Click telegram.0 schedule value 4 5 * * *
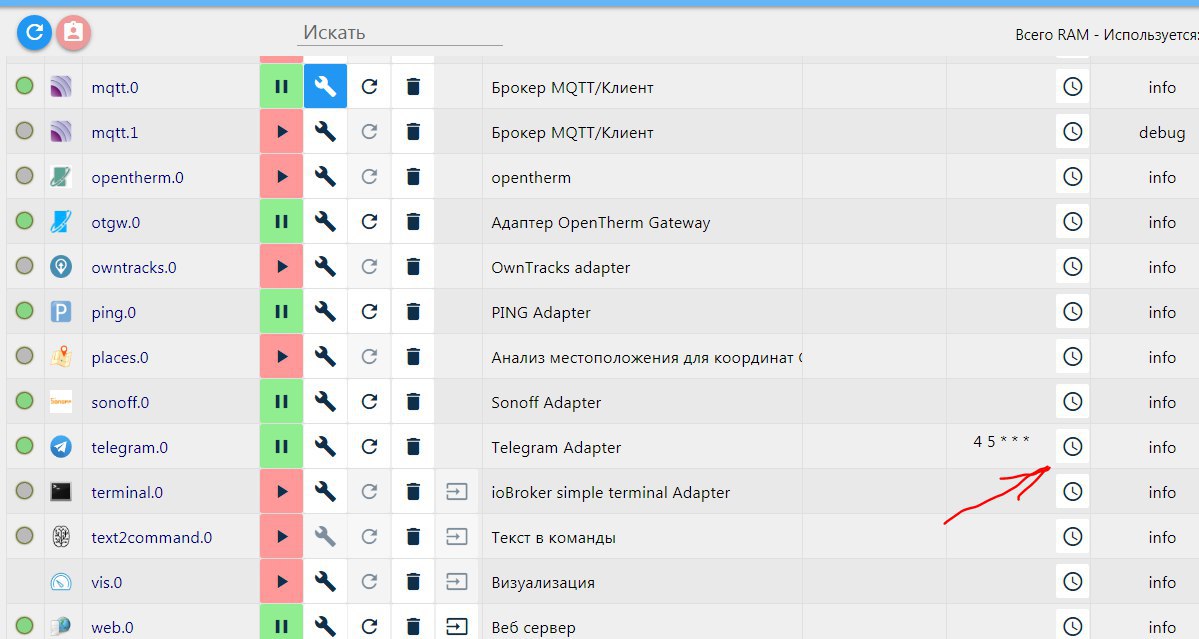This screenshot has height=639, width=1199. pos(1001,441)
